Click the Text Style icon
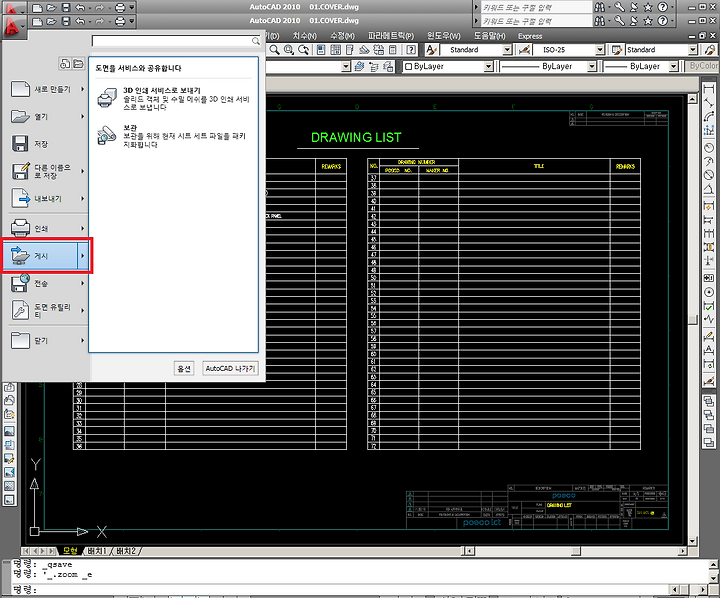 431,50
